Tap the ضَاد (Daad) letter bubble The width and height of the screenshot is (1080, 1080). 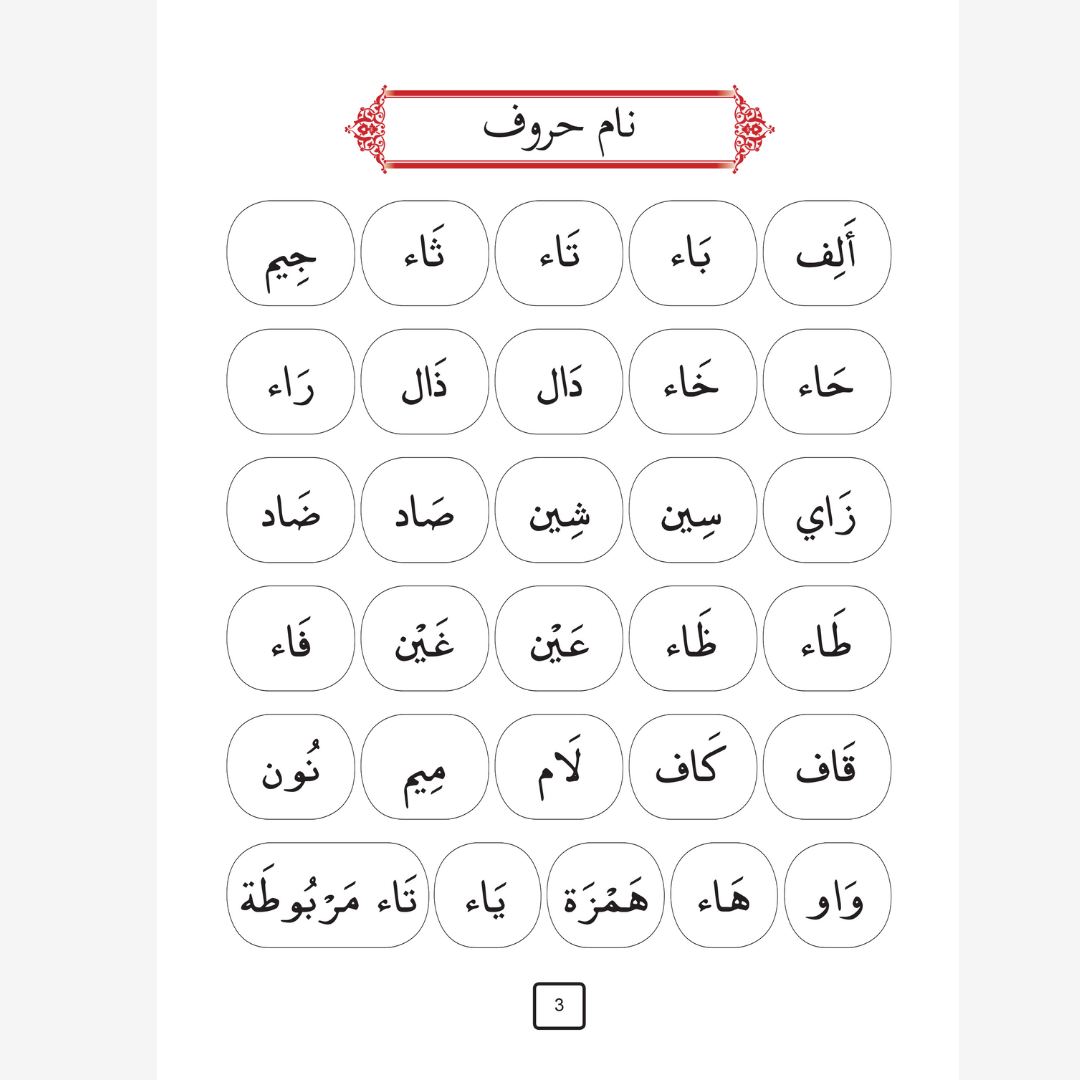click(x=291, y=510)
